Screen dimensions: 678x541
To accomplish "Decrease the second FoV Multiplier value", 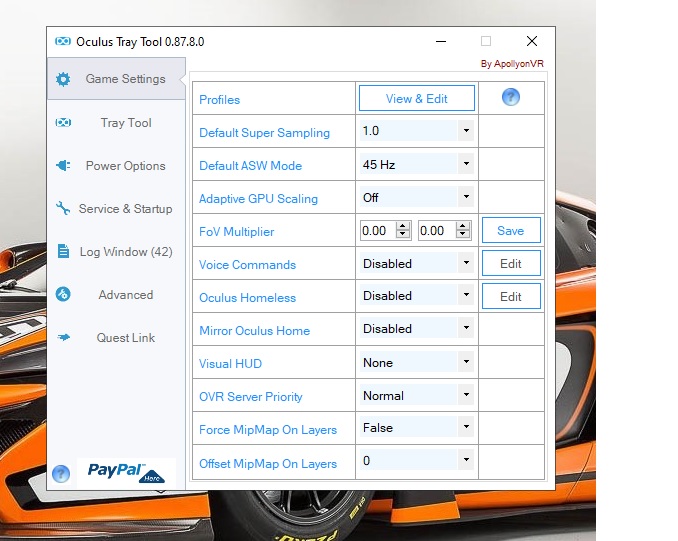I will (x=463, y=234).
